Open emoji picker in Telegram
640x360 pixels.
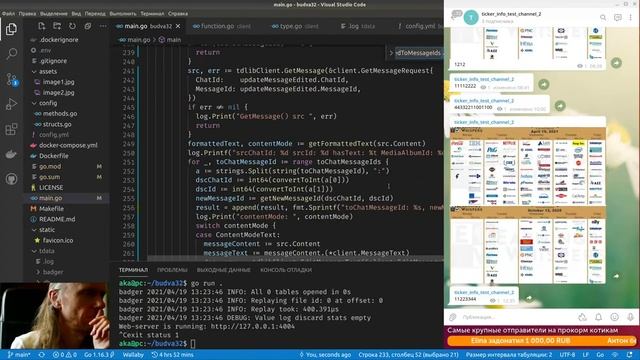[x=614, y=317]
